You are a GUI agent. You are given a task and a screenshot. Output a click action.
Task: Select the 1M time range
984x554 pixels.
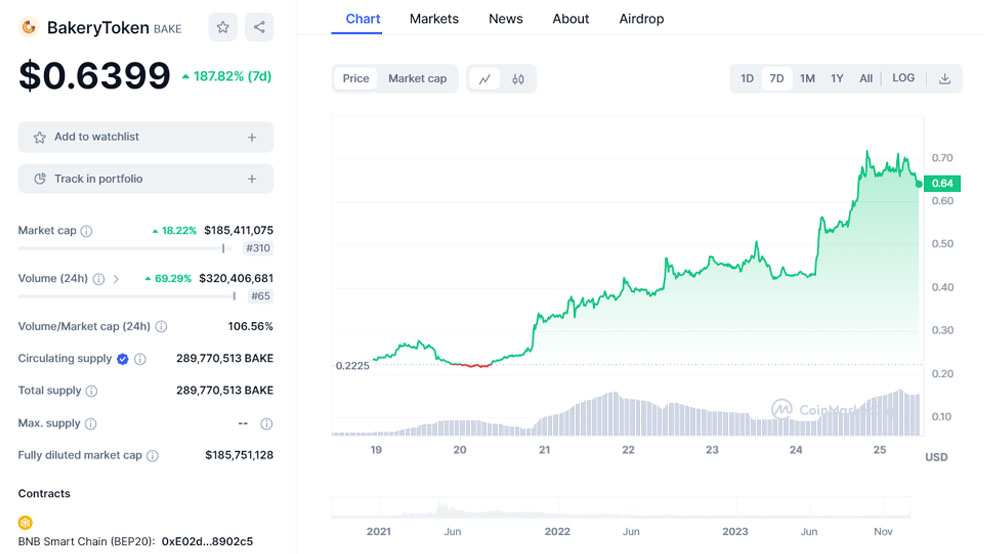[x=807, y=79]
